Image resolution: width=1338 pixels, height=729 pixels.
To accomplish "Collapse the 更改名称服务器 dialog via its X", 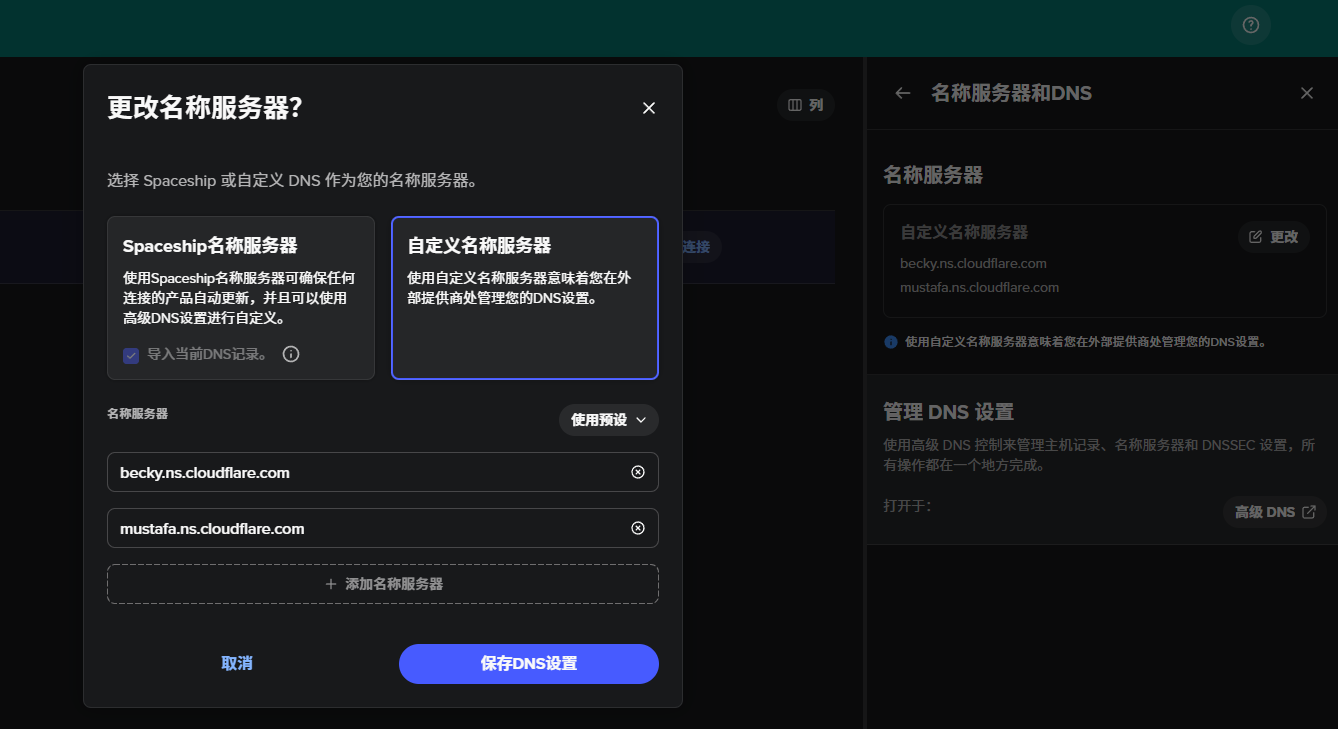I will tap(648, 107).
